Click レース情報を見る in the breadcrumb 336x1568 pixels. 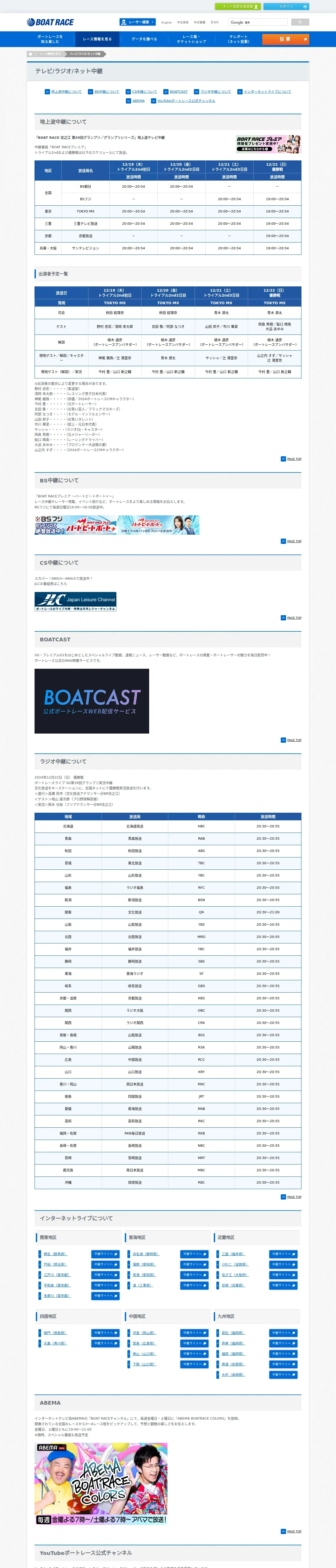50,54
